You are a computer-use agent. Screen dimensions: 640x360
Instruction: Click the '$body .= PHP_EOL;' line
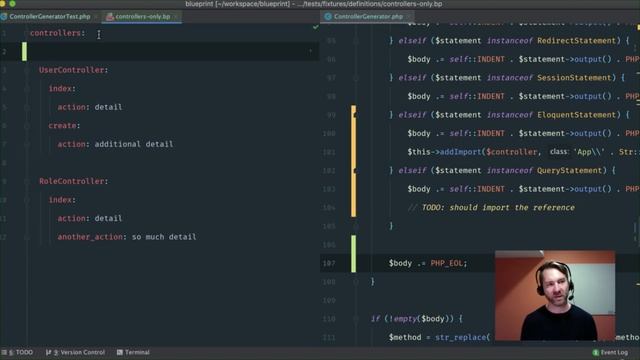(428, 263)
